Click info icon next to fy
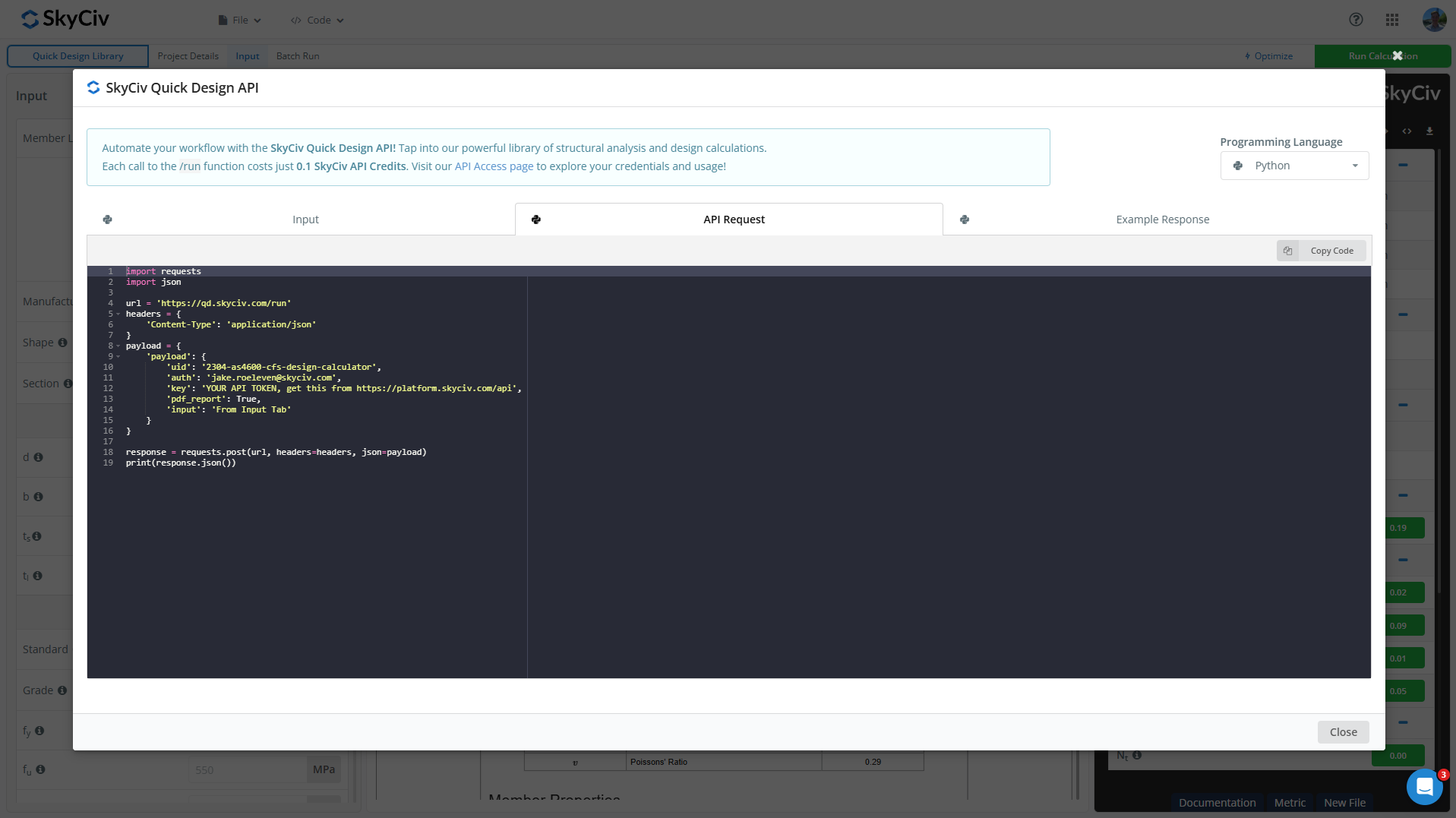The height and width of the screenshot is (818, 1456). click(39, 731)
